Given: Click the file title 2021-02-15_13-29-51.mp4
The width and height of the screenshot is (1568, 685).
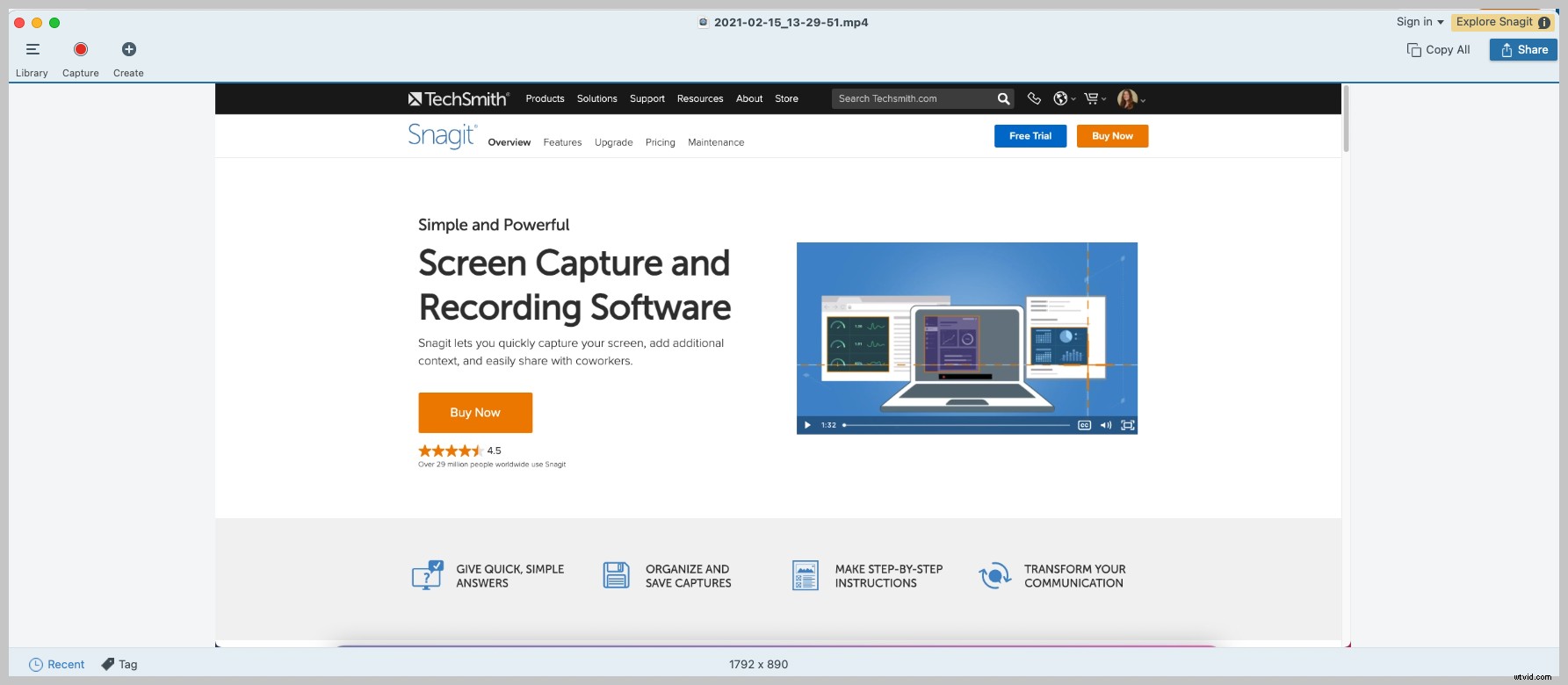Looking at the screenshot, I should 791,23.
